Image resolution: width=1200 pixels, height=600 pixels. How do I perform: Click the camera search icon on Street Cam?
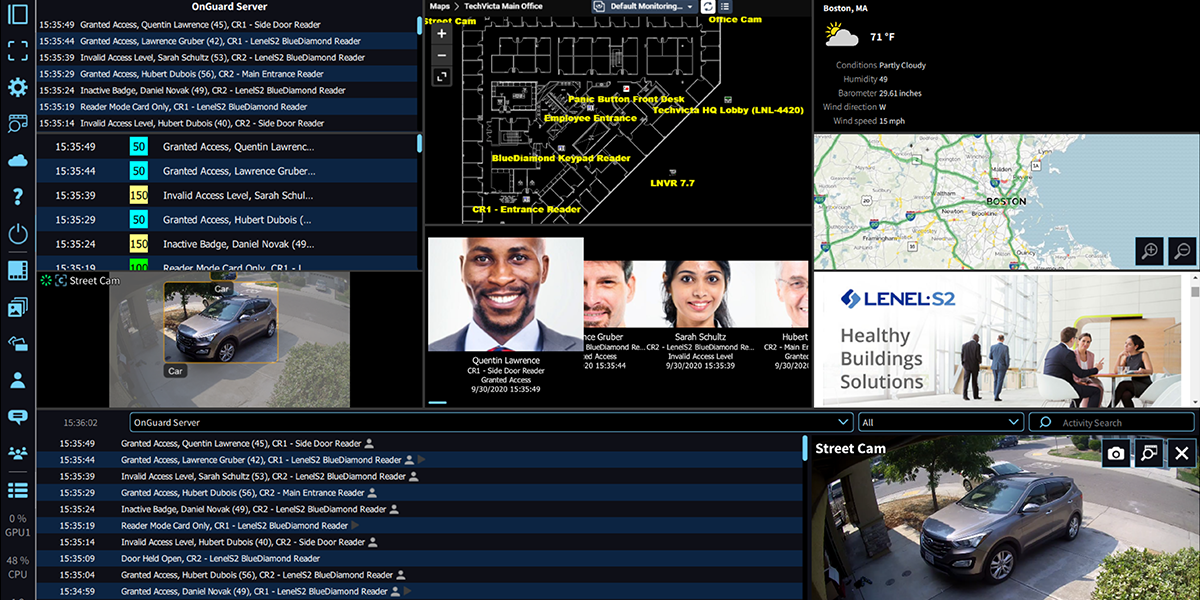pyautogui.click(x=1149, y=453)
